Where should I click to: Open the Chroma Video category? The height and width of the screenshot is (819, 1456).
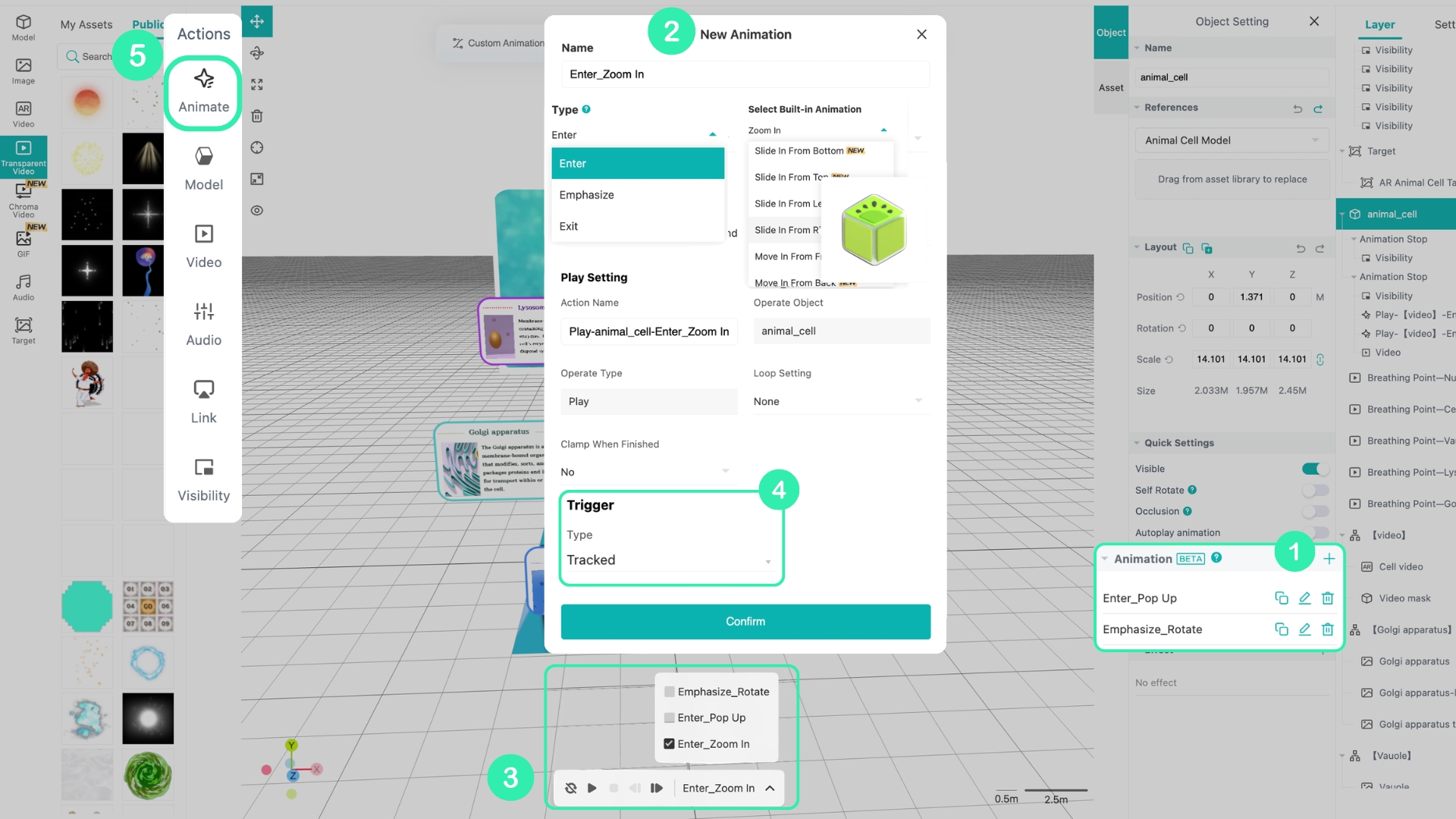[23, 201]
